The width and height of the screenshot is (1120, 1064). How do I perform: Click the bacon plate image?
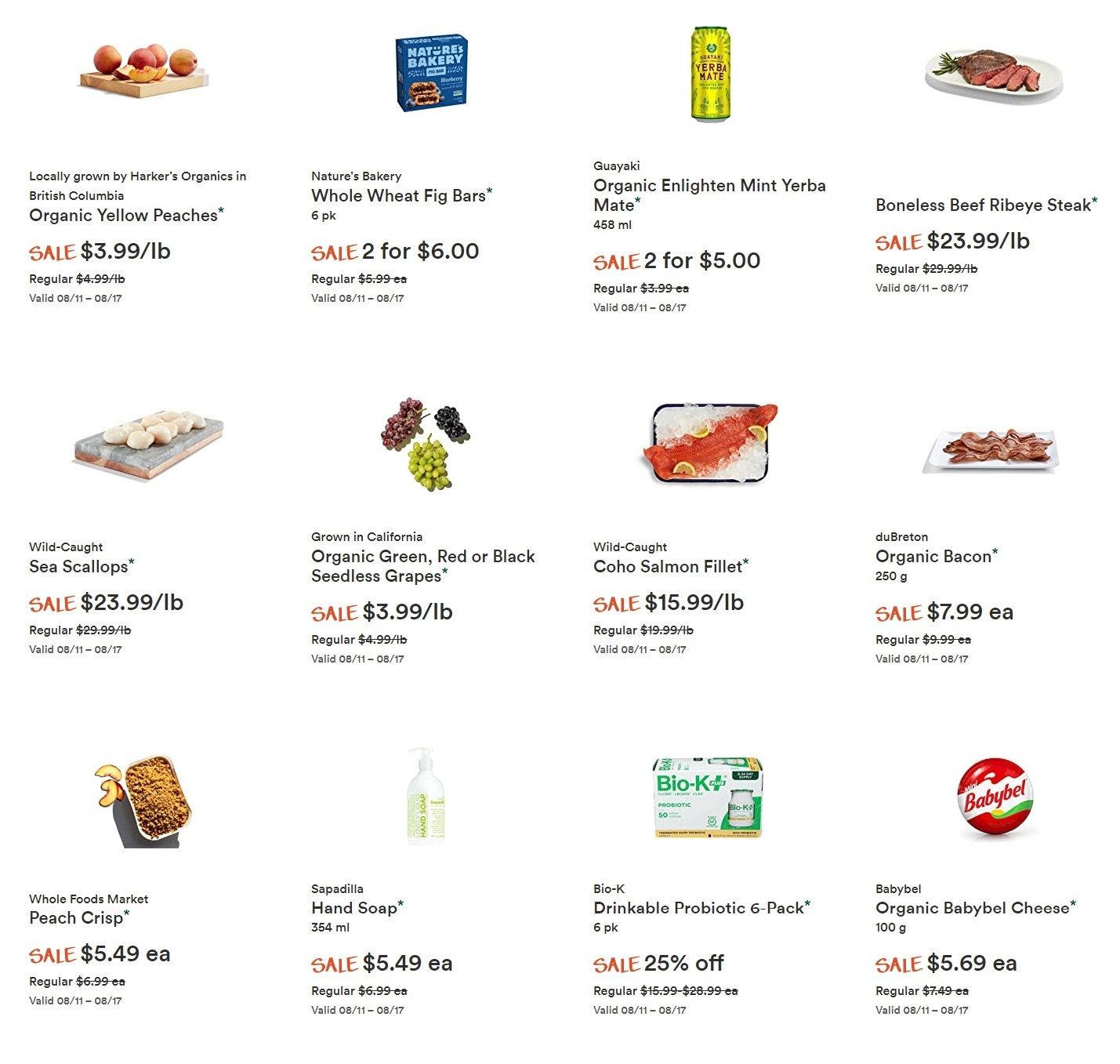(x=992, y=450)
